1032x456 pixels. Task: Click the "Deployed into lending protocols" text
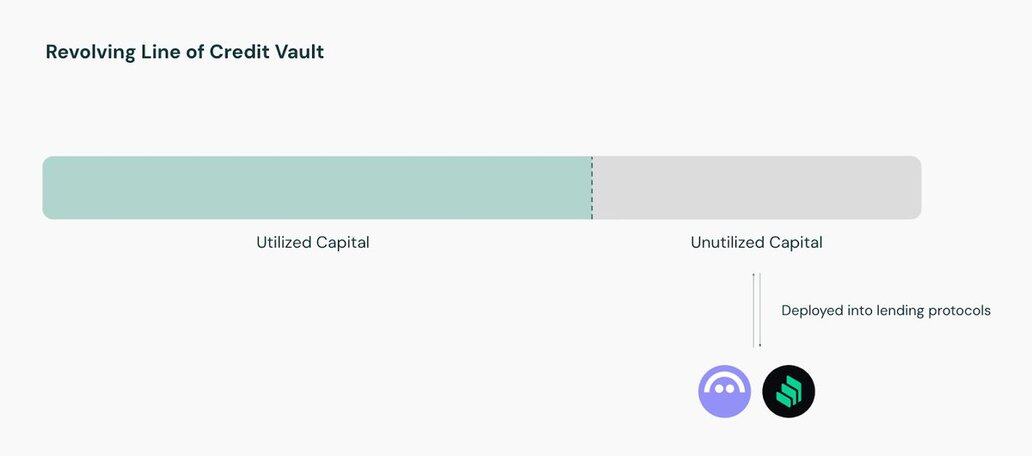(x=886, y=311)
